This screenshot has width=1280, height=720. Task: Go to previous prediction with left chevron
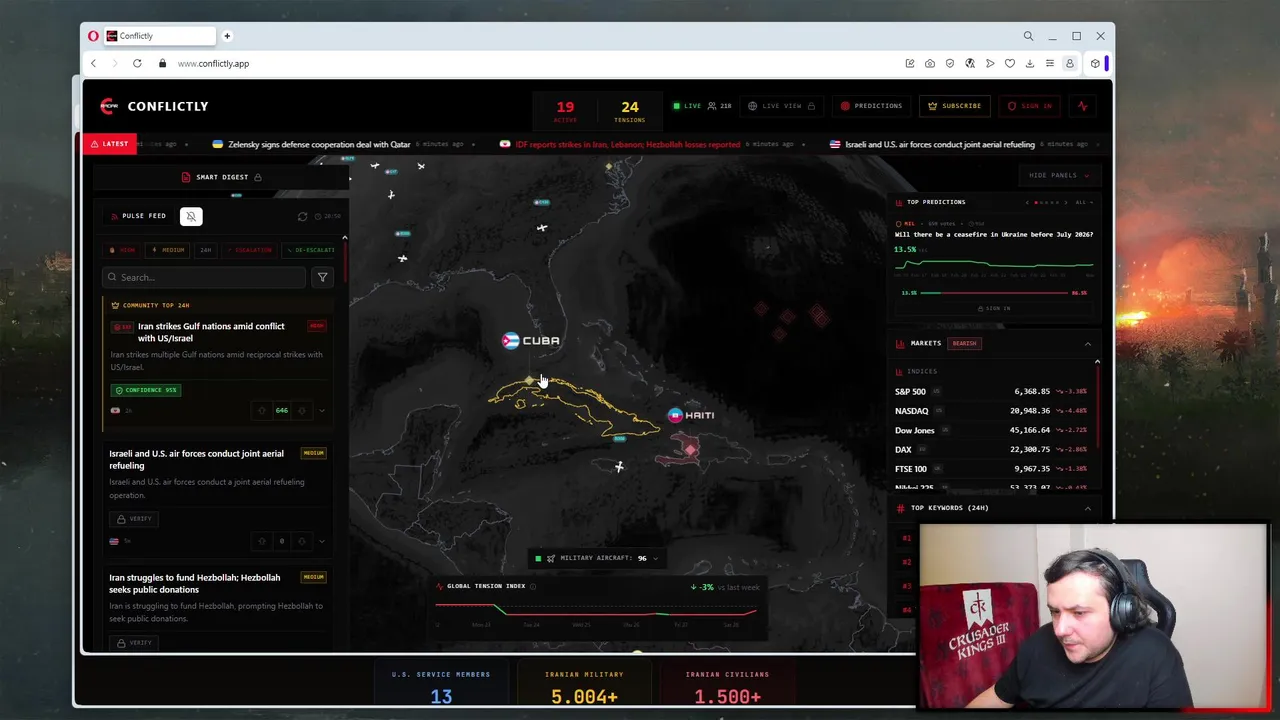point(1026,203)
